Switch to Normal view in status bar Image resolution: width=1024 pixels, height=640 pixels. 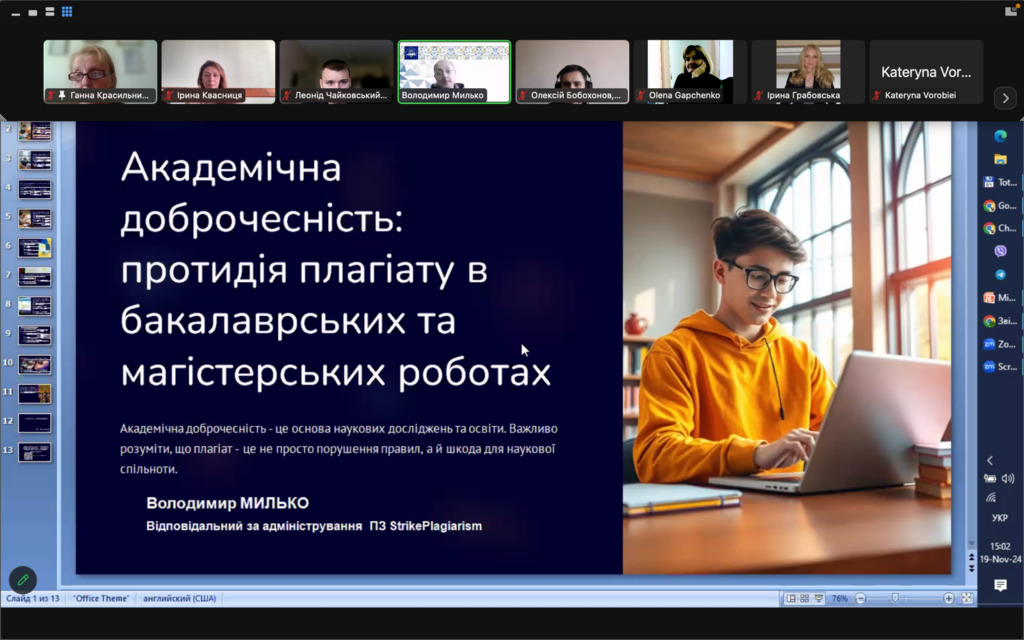click(791, 598)
